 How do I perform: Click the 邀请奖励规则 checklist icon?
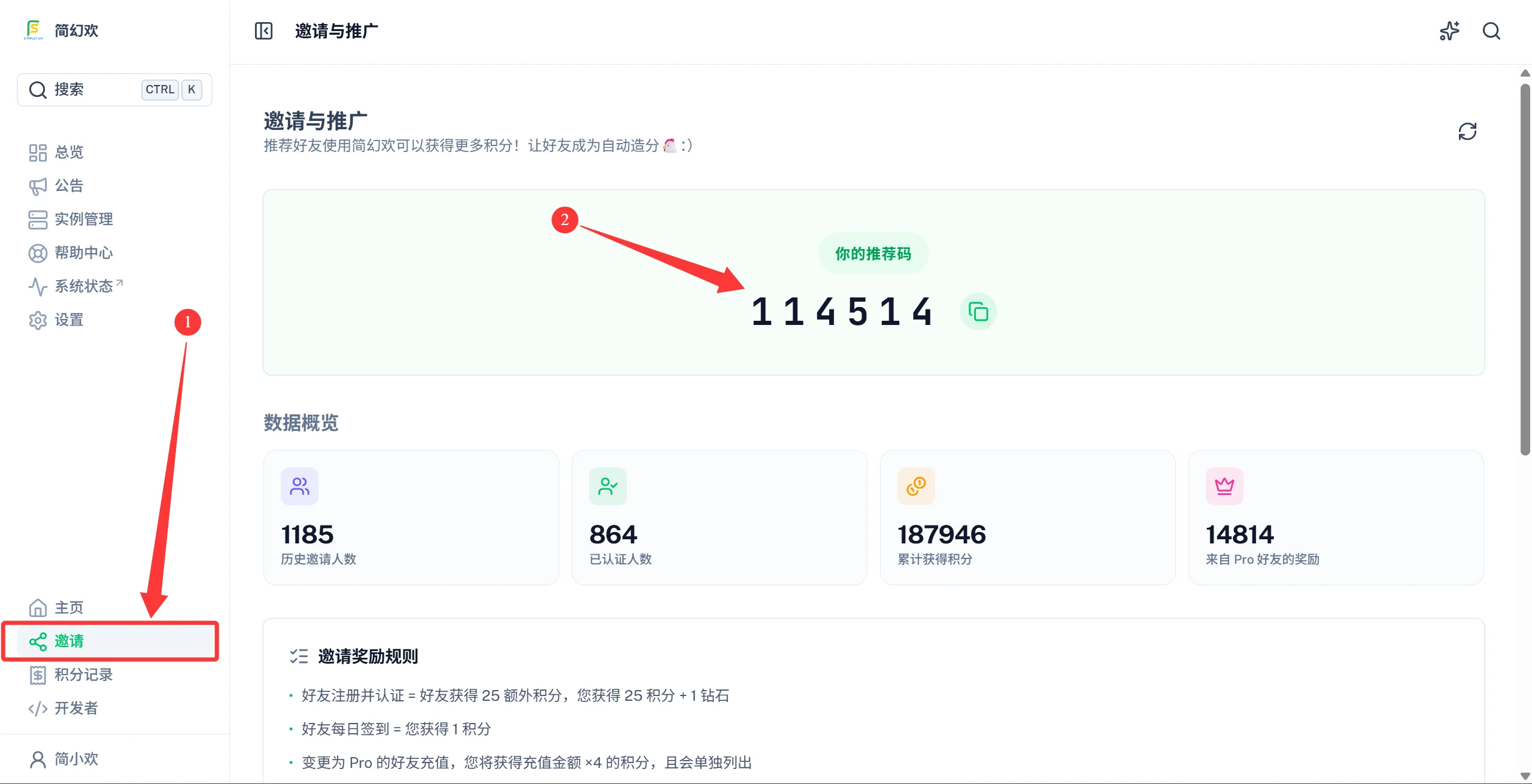click(299, 657)
